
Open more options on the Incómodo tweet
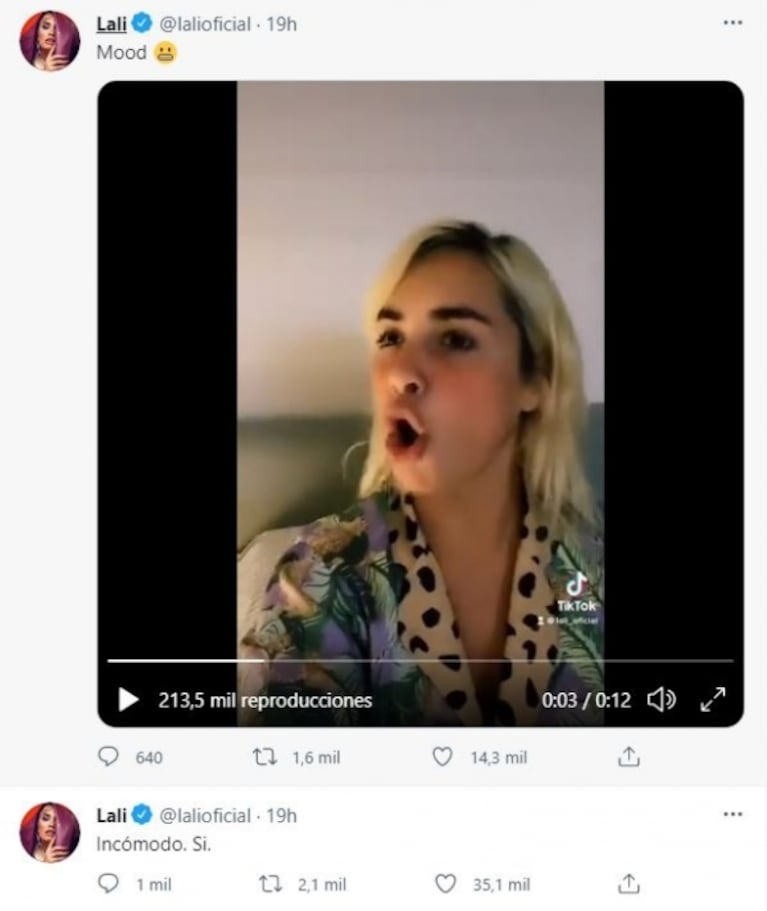[733, 815]
